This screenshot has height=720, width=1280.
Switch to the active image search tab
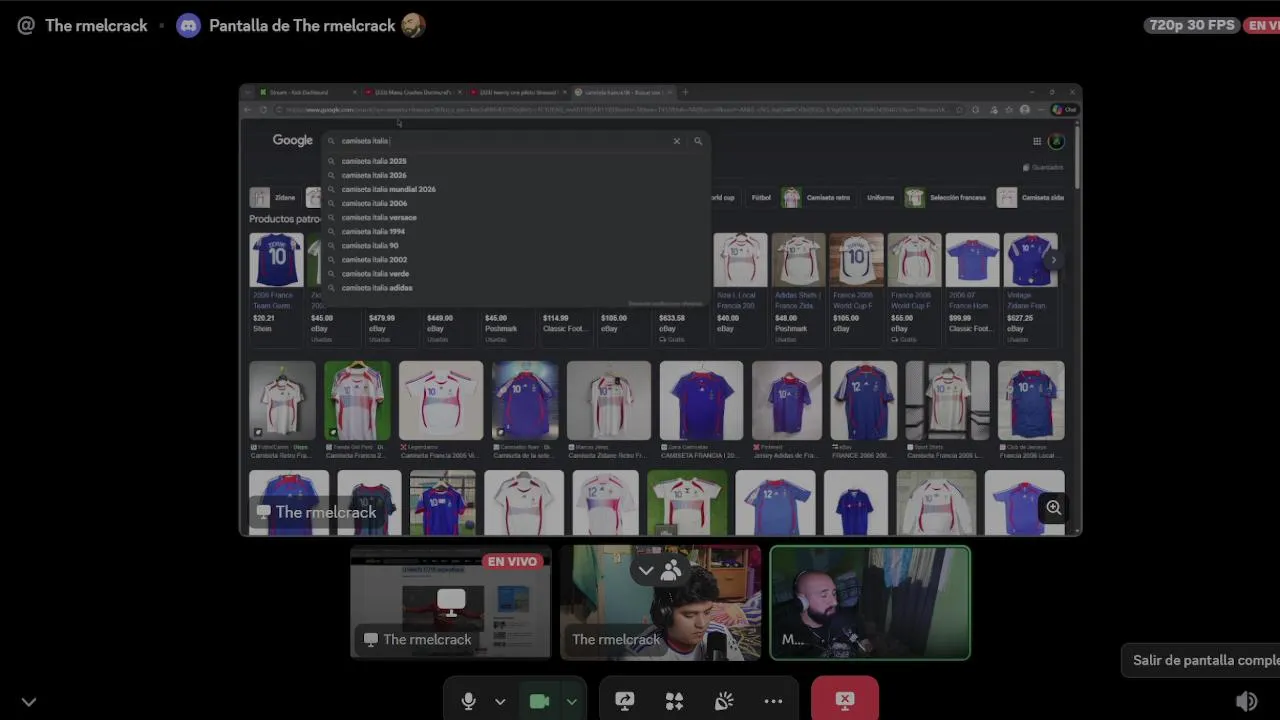pos(624,92)
